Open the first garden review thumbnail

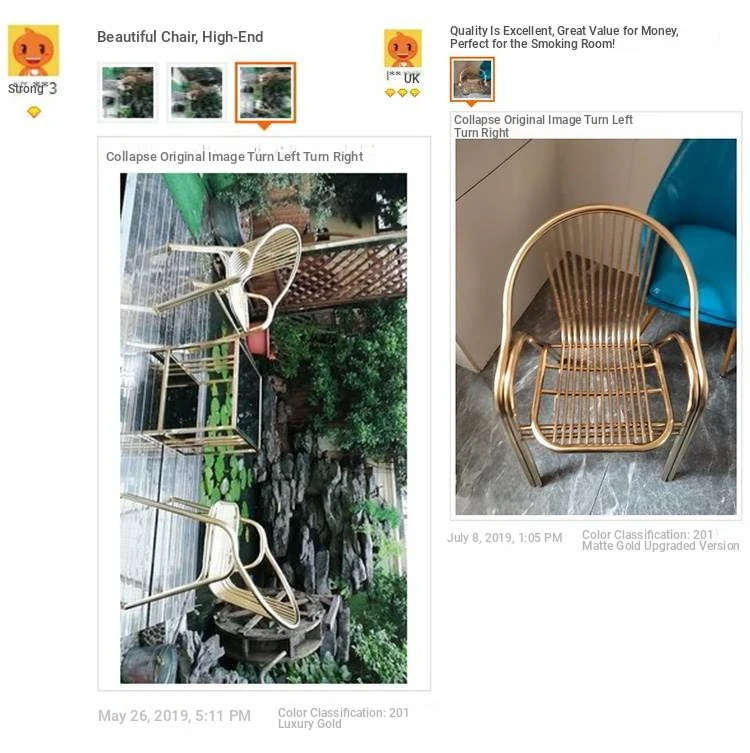[128, 92]
